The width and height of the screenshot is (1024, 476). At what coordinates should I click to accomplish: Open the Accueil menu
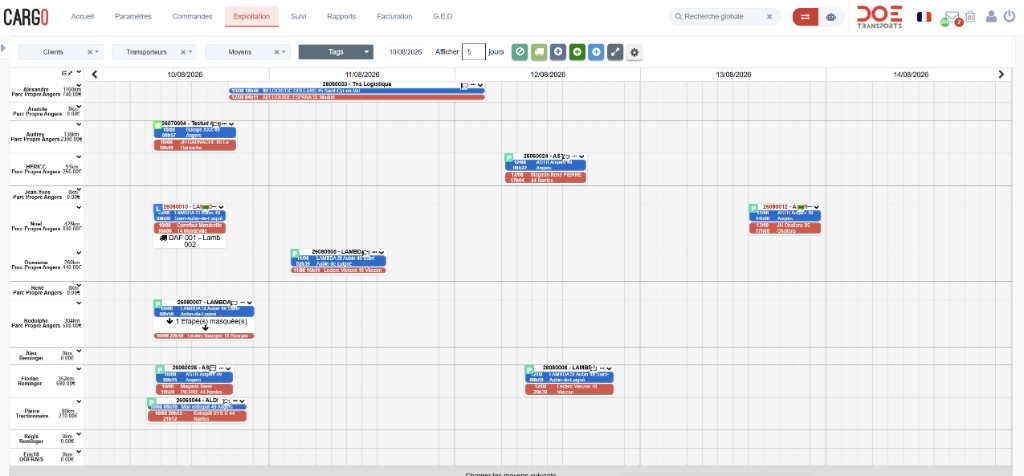pyautogui.click(x=82, y=16)
